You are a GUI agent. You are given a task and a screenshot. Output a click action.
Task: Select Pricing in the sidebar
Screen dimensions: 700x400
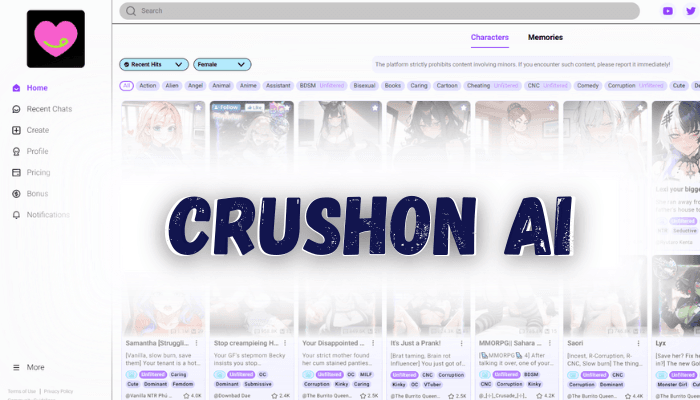tap(38, 172)
